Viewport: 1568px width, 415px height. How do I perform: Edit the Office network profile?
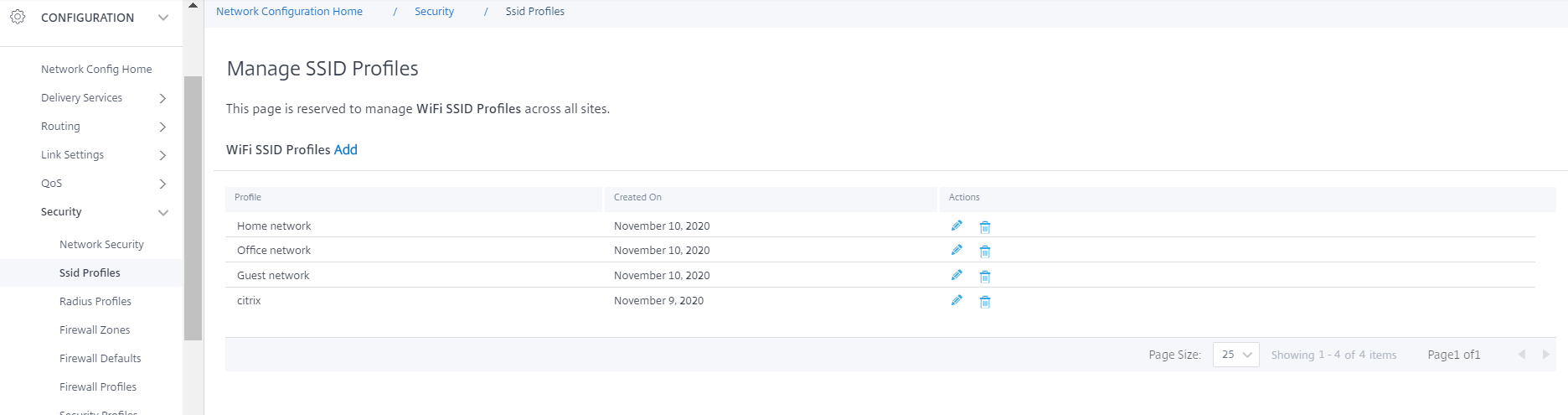click(x=957, y=250)
